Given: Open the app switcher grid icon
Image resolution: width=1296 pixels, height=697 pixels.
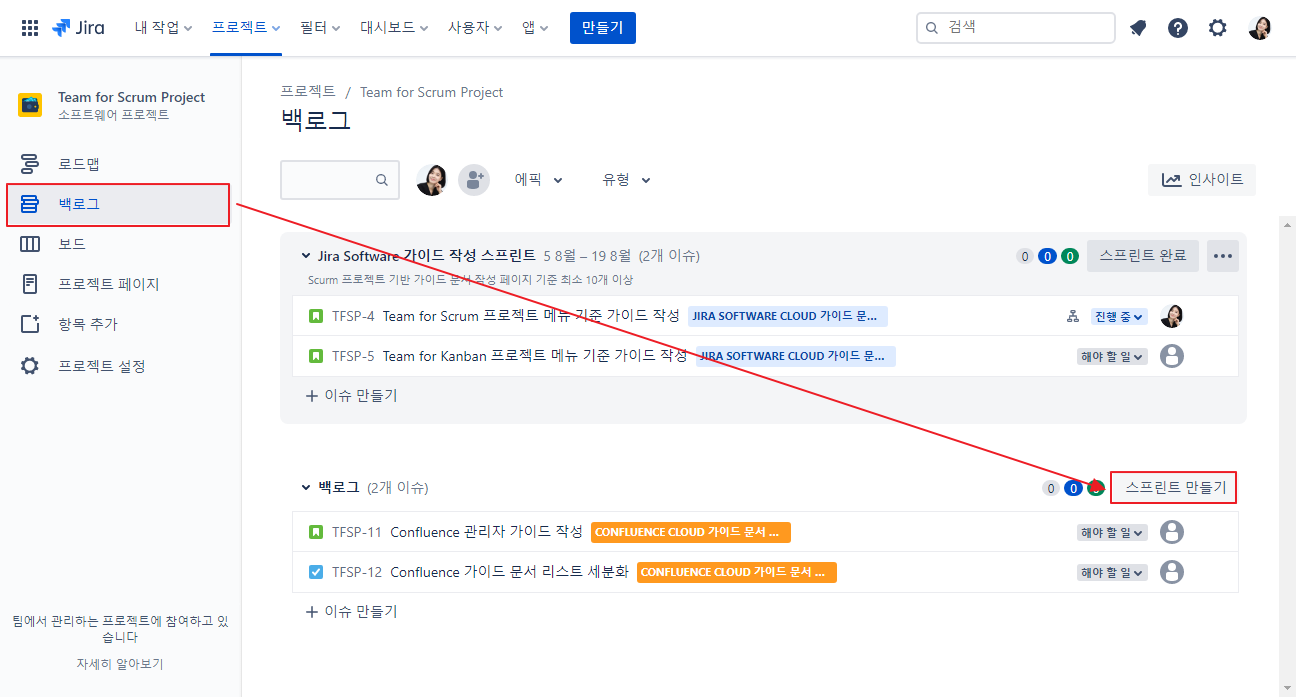Looking at the screenshot, I should tap(30, 28).
